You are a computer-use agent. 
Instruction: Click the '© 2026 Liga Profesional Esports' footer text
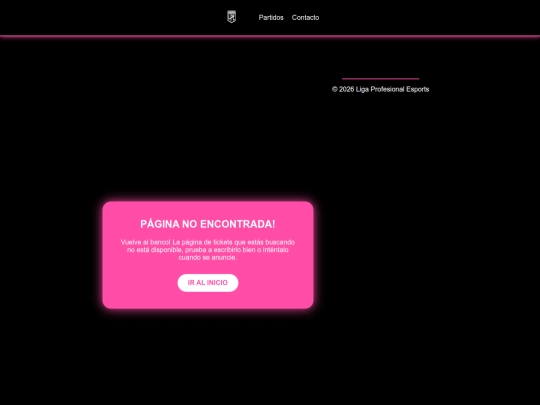pos(381,89)
